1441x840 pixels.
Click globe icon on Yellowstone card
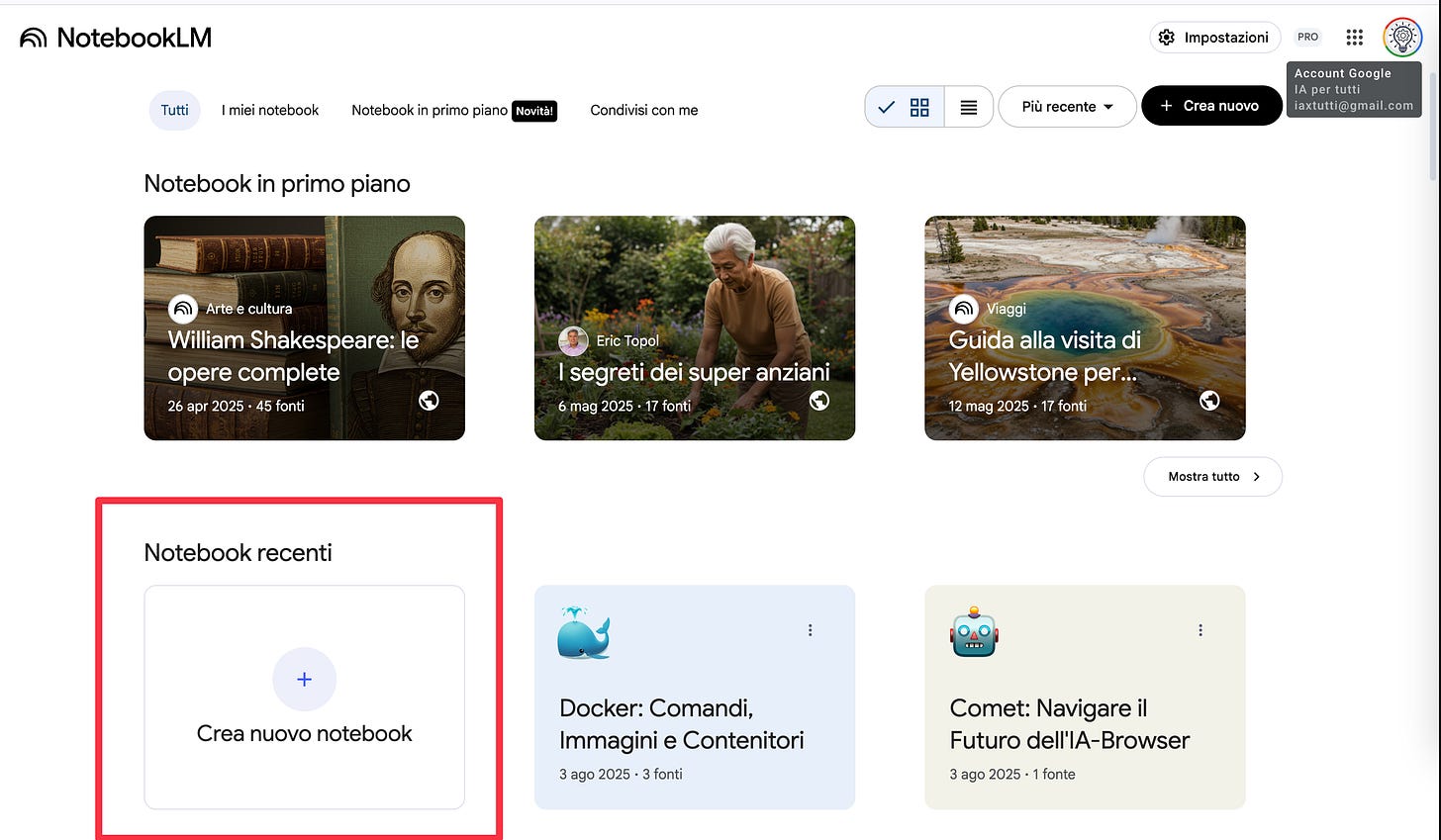click(x=1209, y=400)
